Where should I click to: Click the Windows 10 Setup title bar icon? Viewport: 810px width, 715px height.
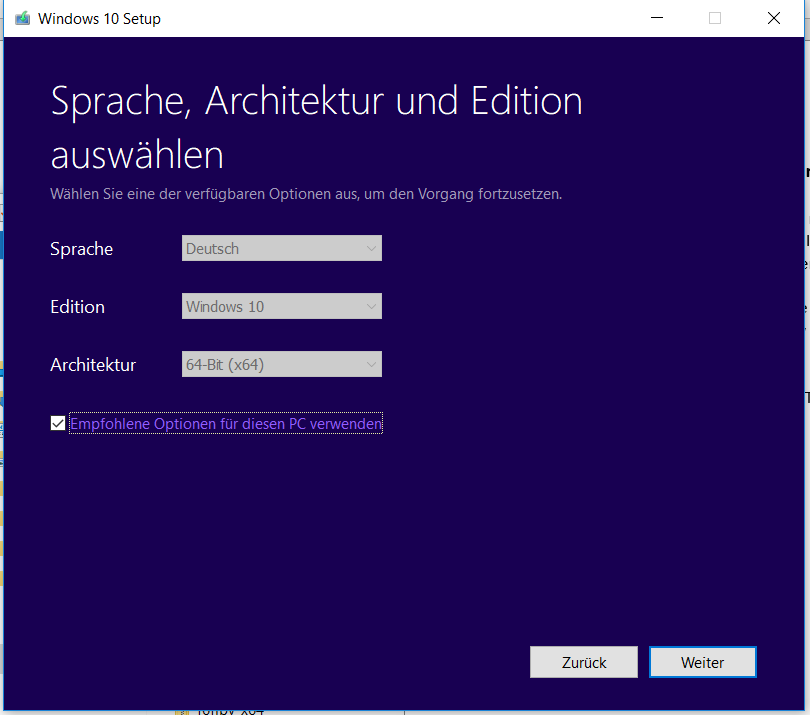pyautogui.click(x=22, y=19)
